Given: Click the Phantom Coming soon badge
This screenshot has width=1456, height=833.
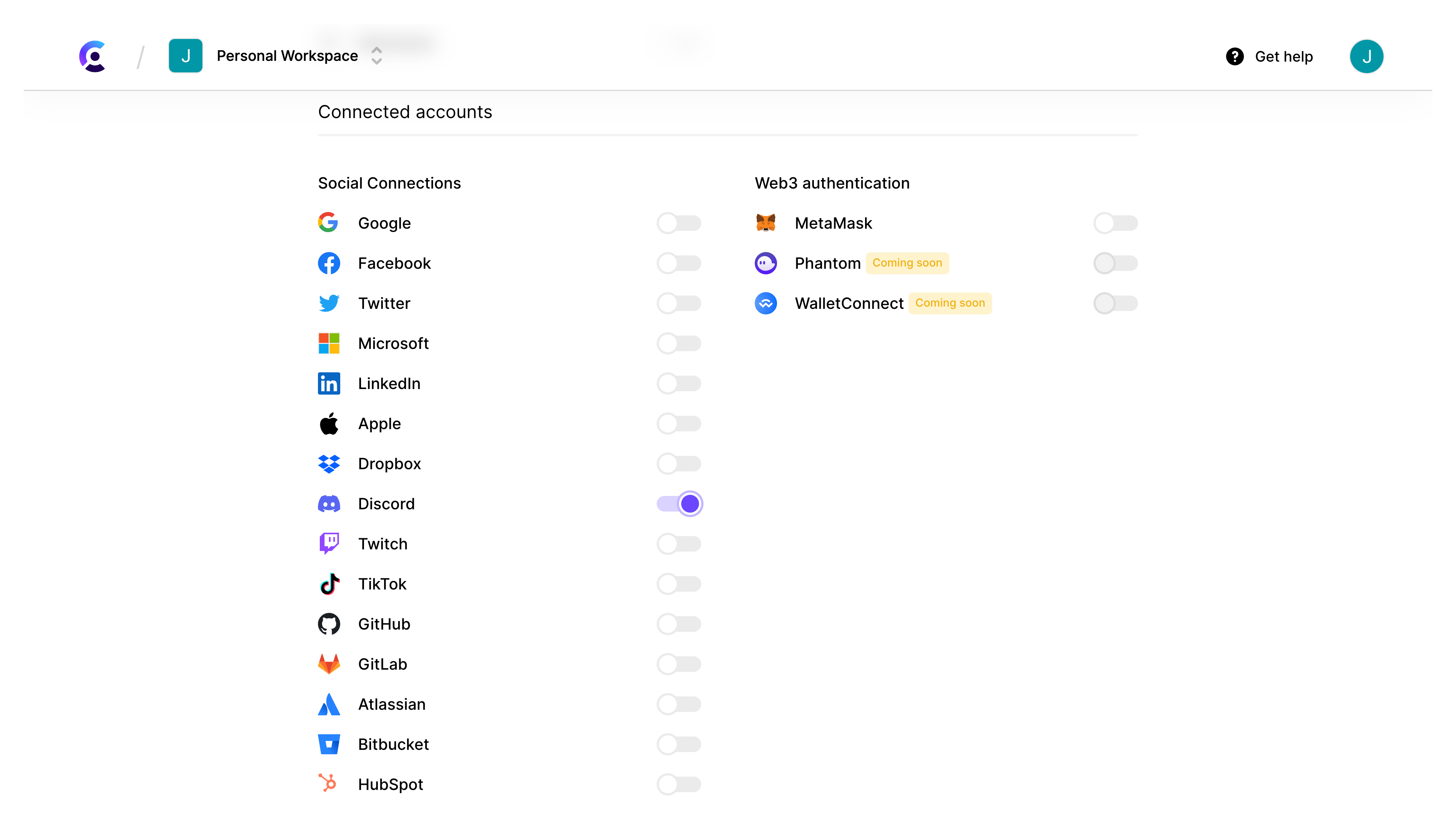Looking at the screenshot, I should [908, 263].
